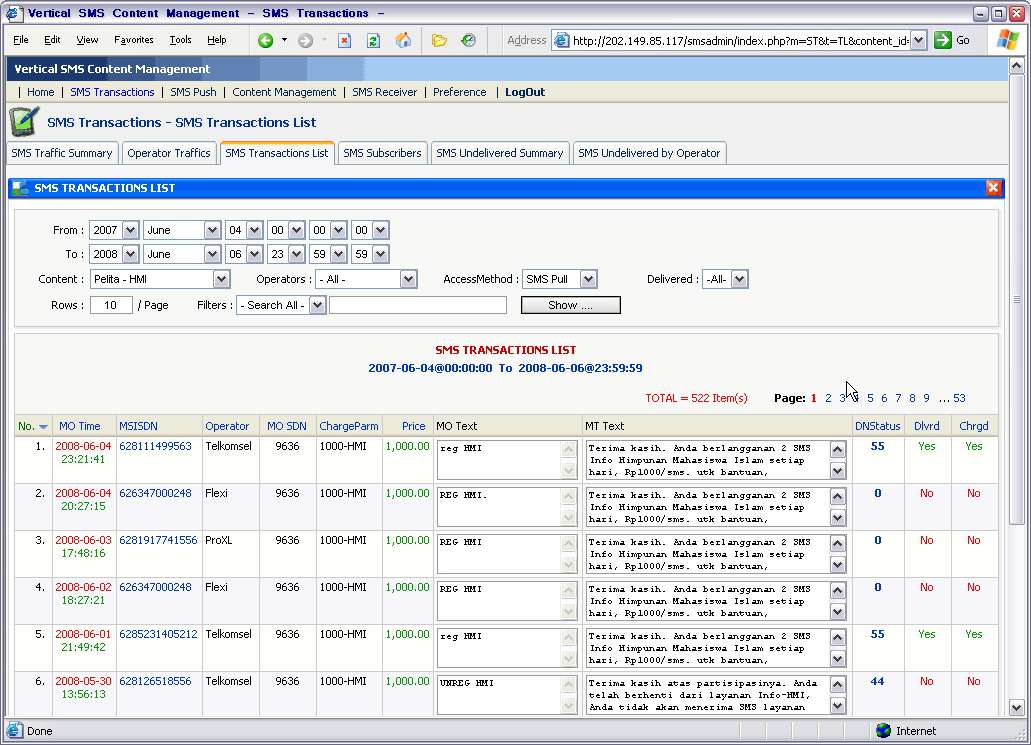
Task: Open the Favorites folder icon in toolbar
Action: tap(439, 41)
